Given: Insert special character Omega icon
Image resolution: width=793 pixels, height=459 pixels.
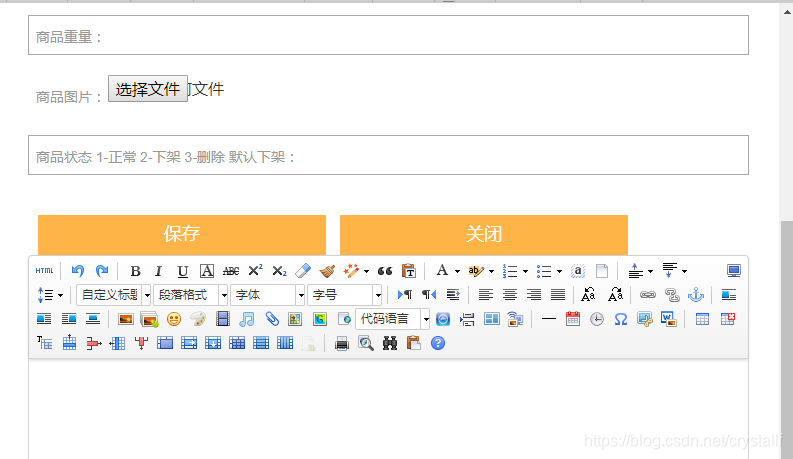Looking at the screenshot, I should click(x=621, y=319).
